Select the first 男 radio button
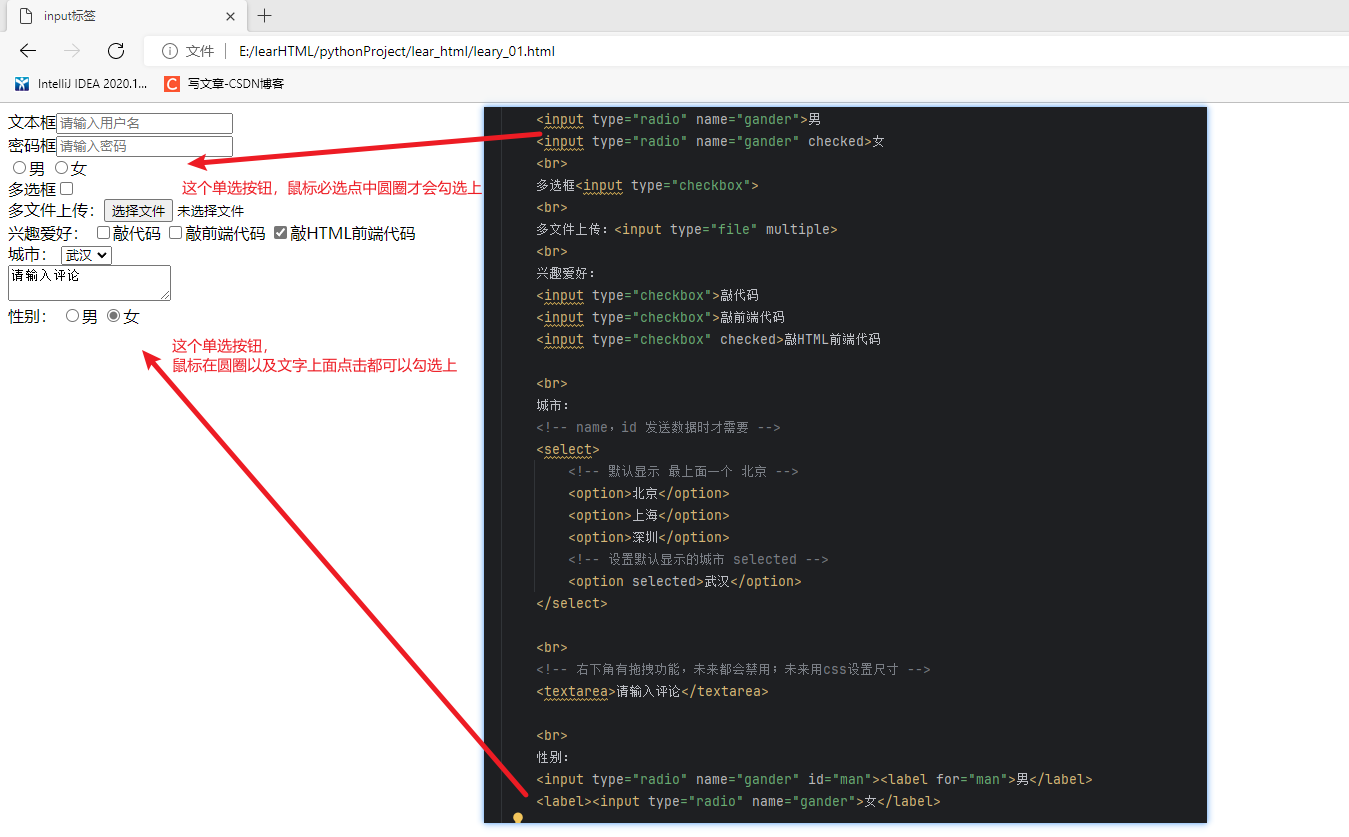This screenshot has height=837, width=1349. (19, 168)
